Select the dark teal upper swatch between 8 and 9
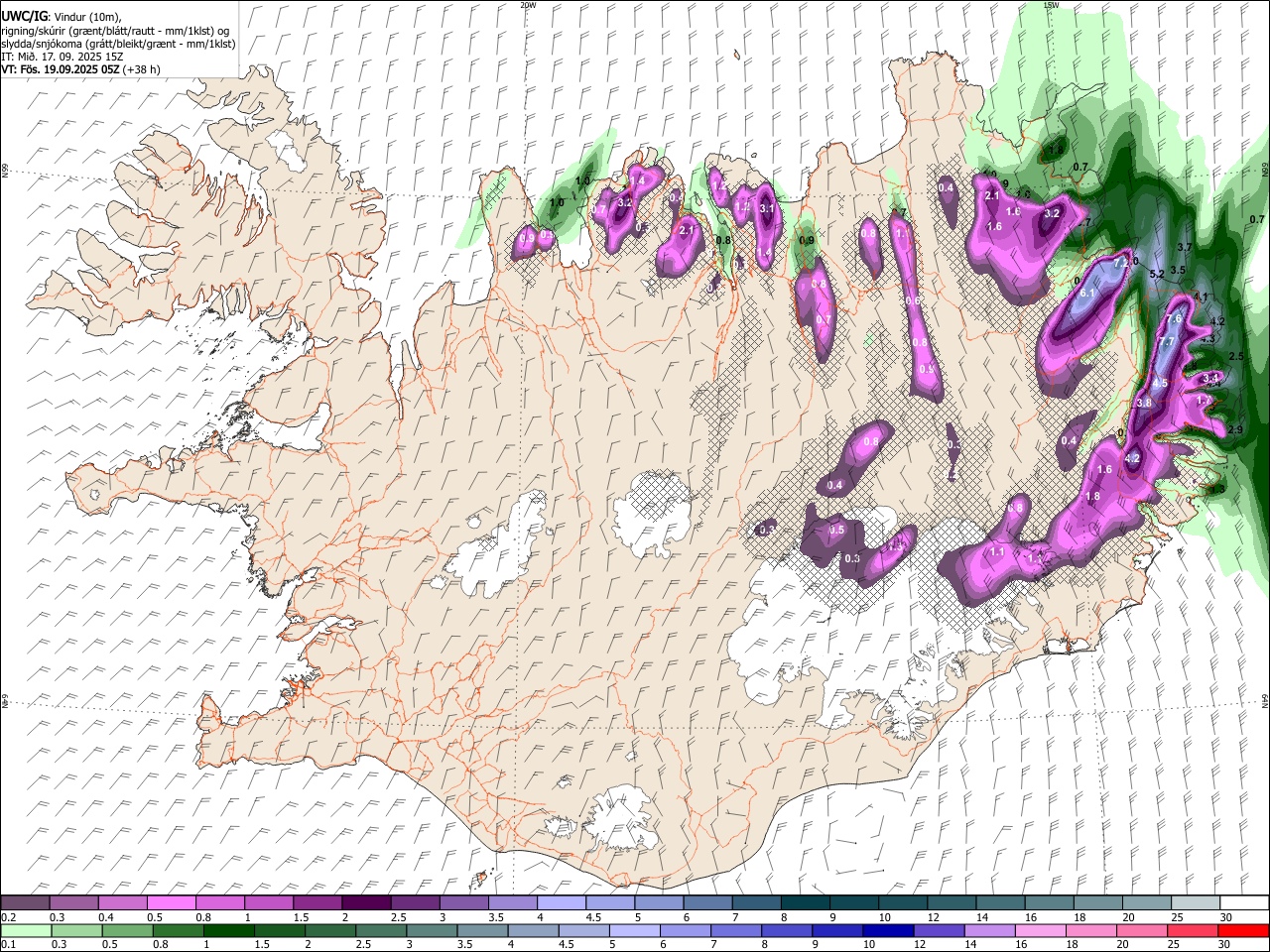 coord(805,903)
